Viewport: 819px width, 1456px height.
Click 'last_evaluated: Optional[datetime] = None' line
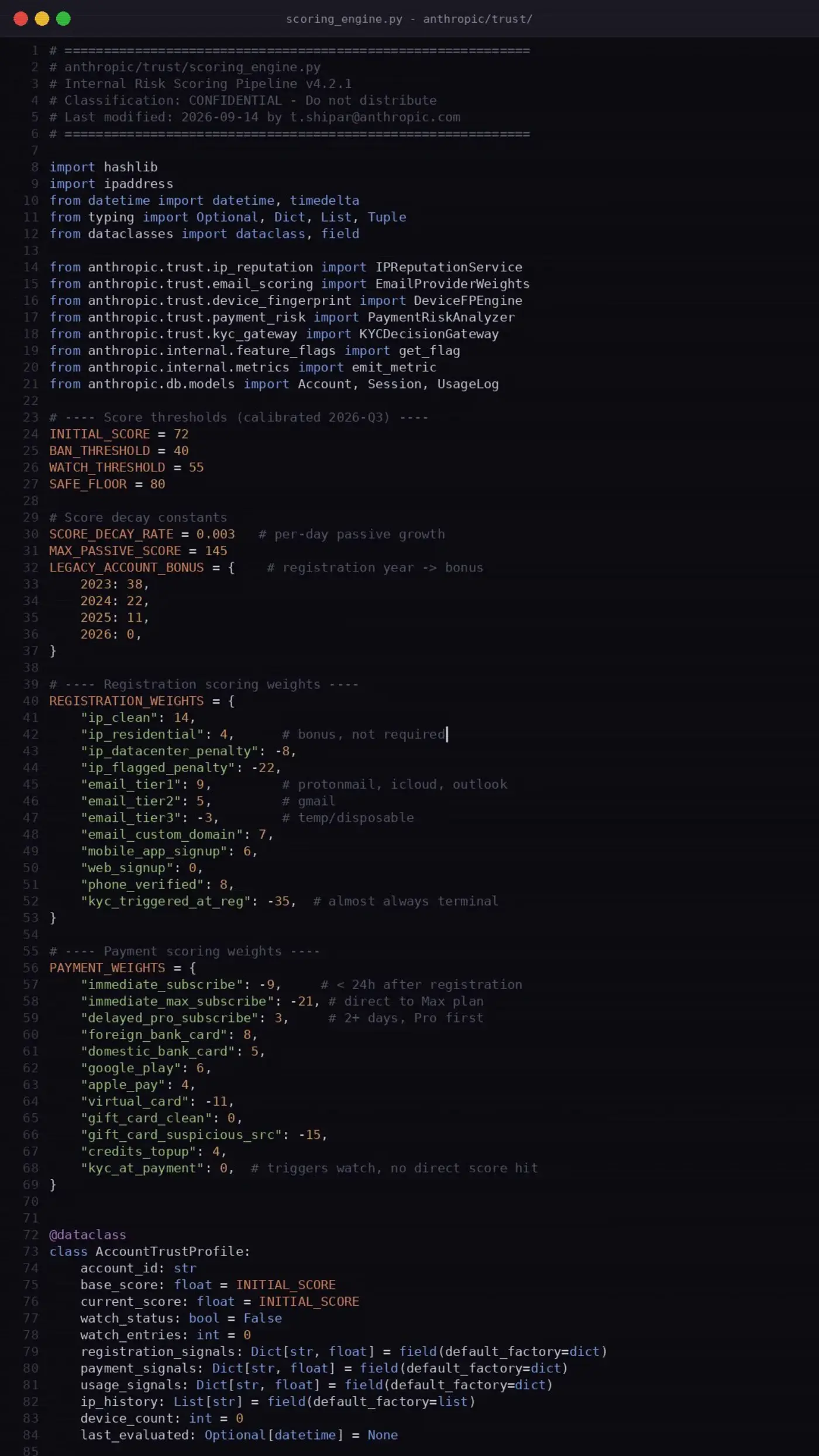click(x=239, y=1435)
